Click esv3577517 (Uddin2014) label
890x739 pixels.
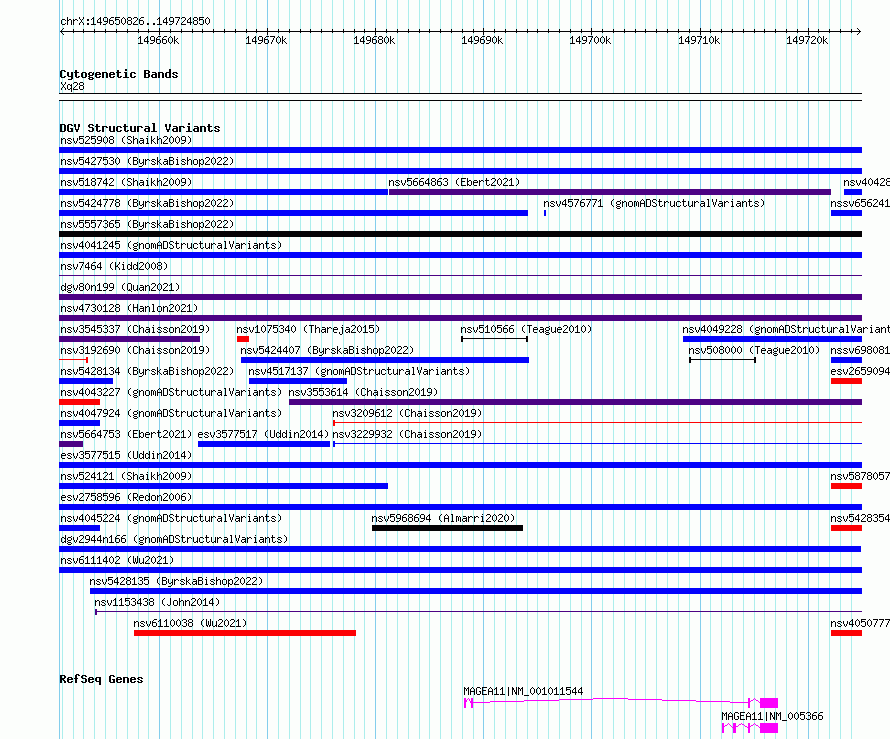[x=263, y=434]
